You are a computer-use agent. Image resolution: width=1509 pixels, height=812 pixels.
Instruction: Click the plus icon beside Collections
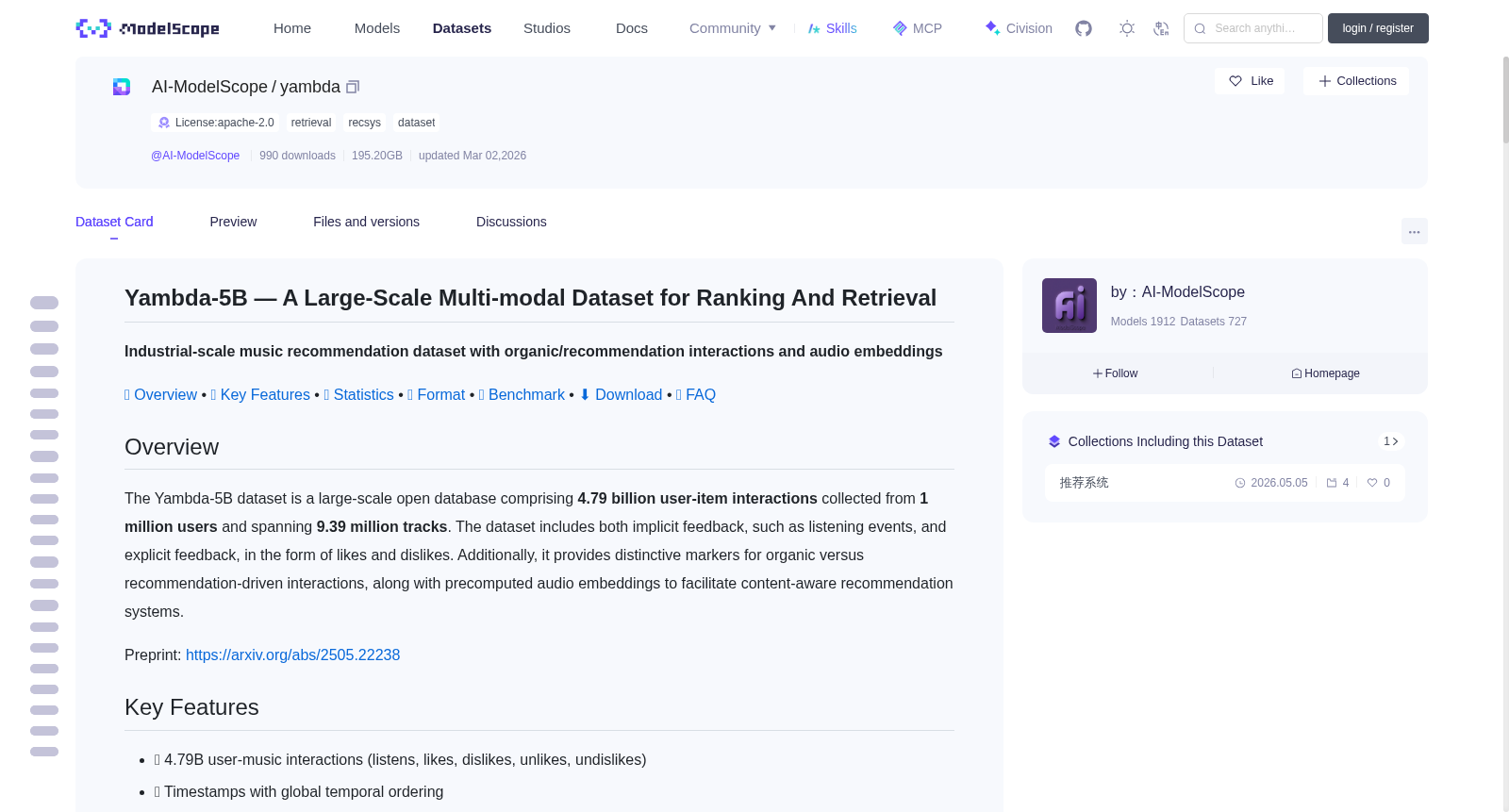pyautogui.click(x=1325, y=81)
